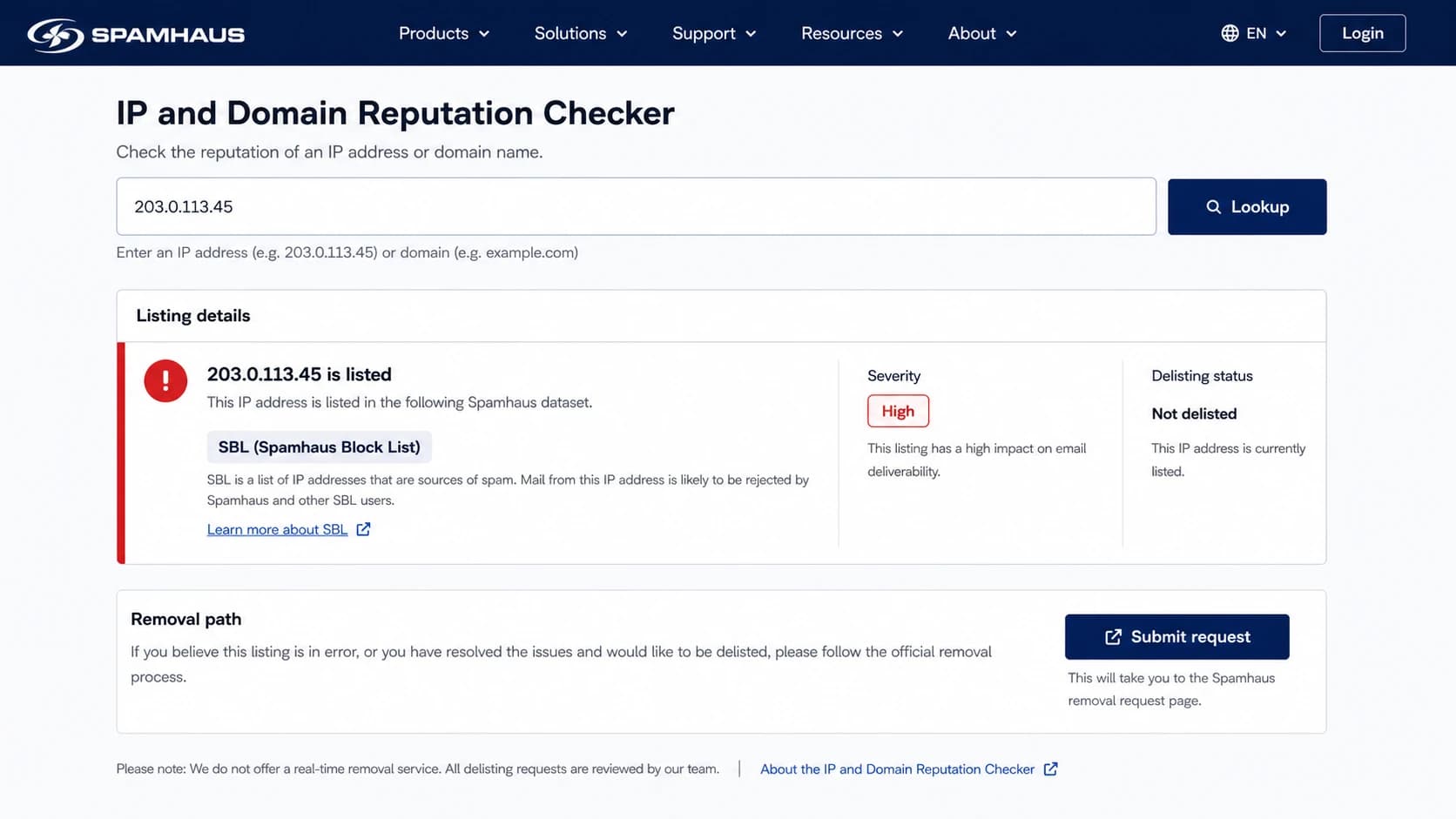
Task: Expand the About chevron arrow
Action: pos(1011,34)
